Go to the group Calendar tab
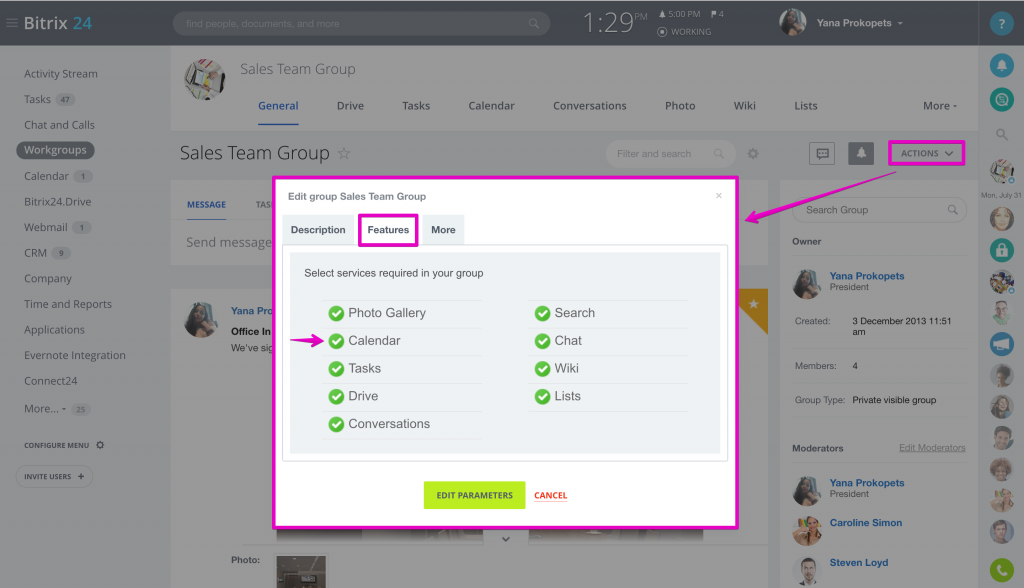This screenshot has height=588, width=1024. tap(491, 106)
